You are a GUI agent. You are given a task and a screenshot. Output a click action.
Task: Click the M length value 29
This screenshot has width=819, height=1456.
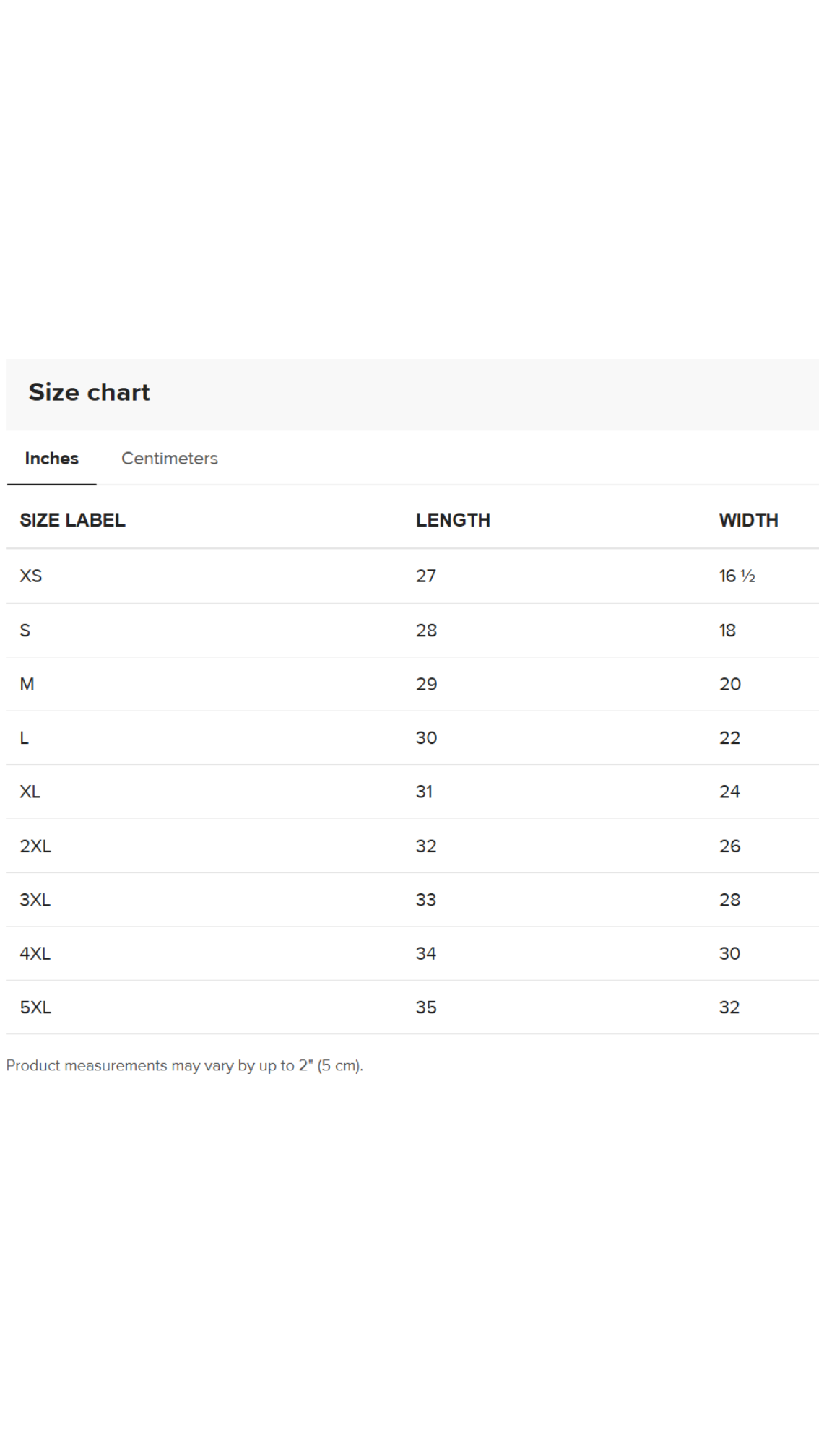pos(426,684)
